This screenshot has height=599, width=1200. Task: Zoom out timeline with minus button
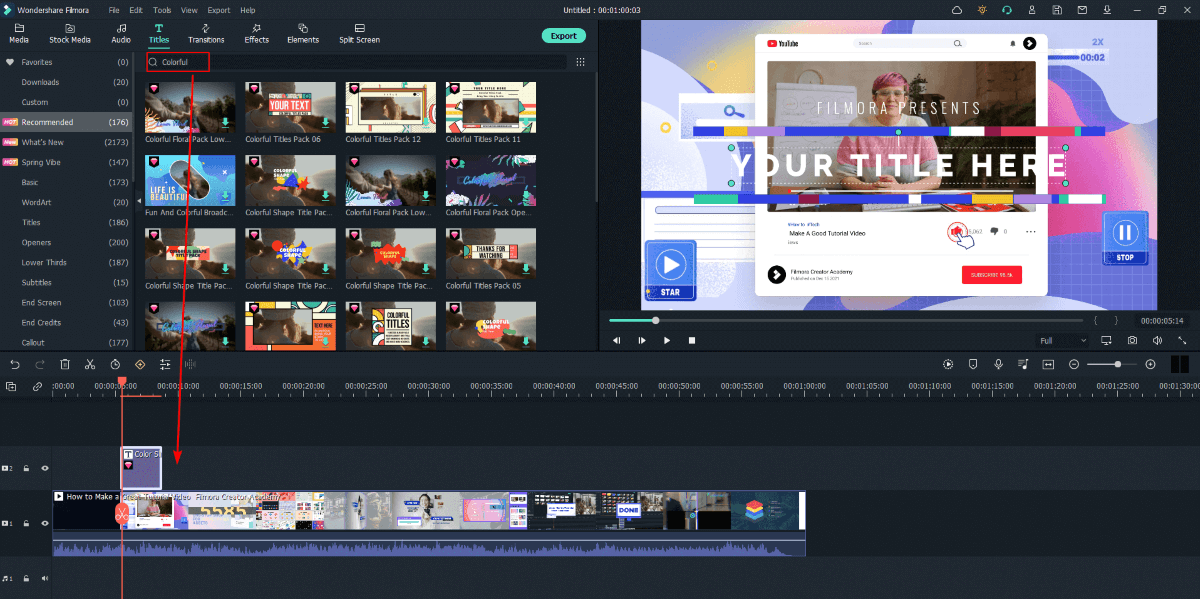click(1074, 365)
